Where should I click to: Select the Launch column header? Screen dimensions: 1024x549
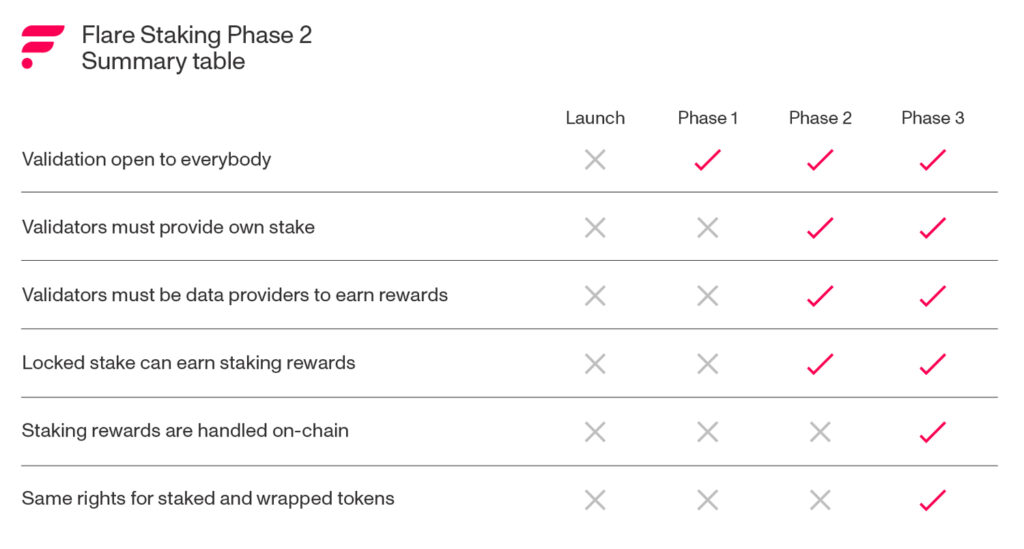coord(595,118)
